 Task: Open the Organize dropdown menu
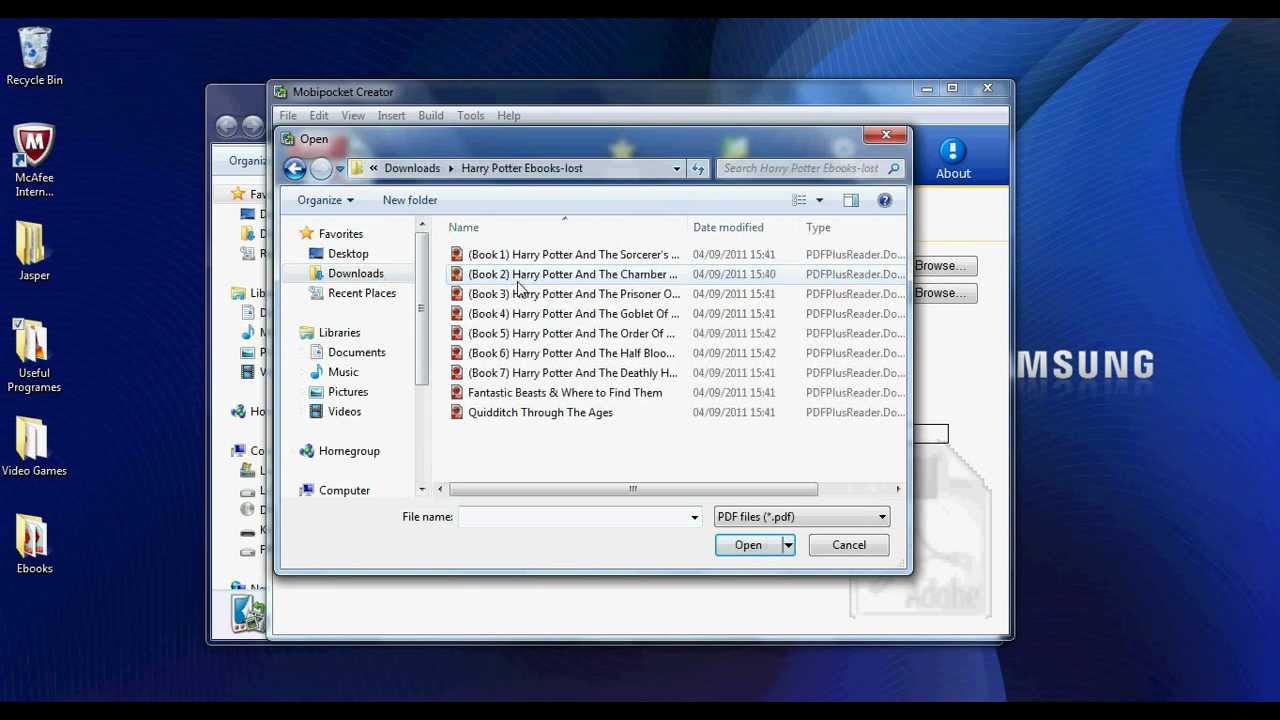point(325,200)
